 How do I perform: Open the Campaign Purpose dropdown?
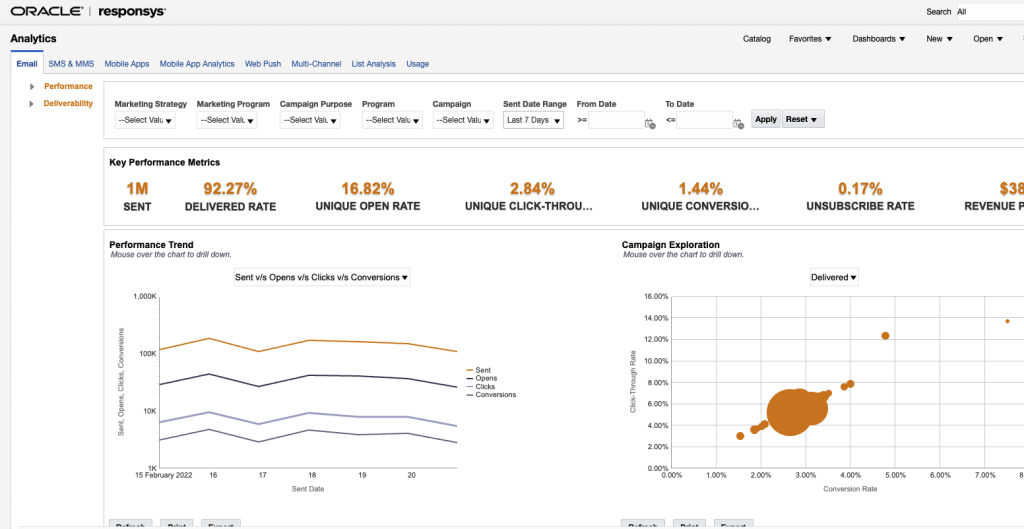[310, 120]
